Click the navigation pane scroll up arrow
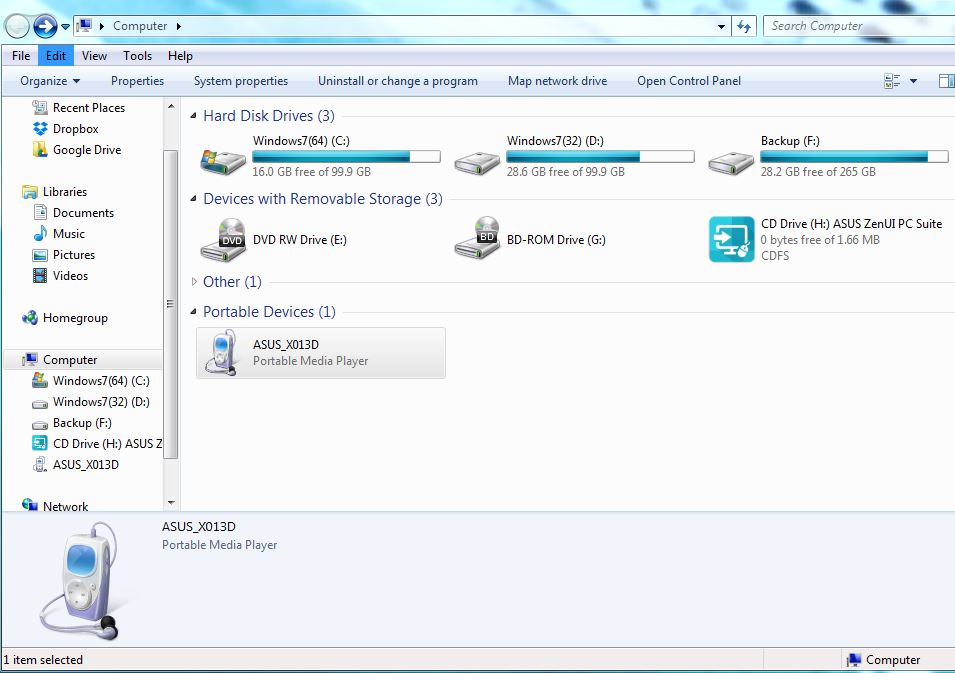 tap(171, 106)
